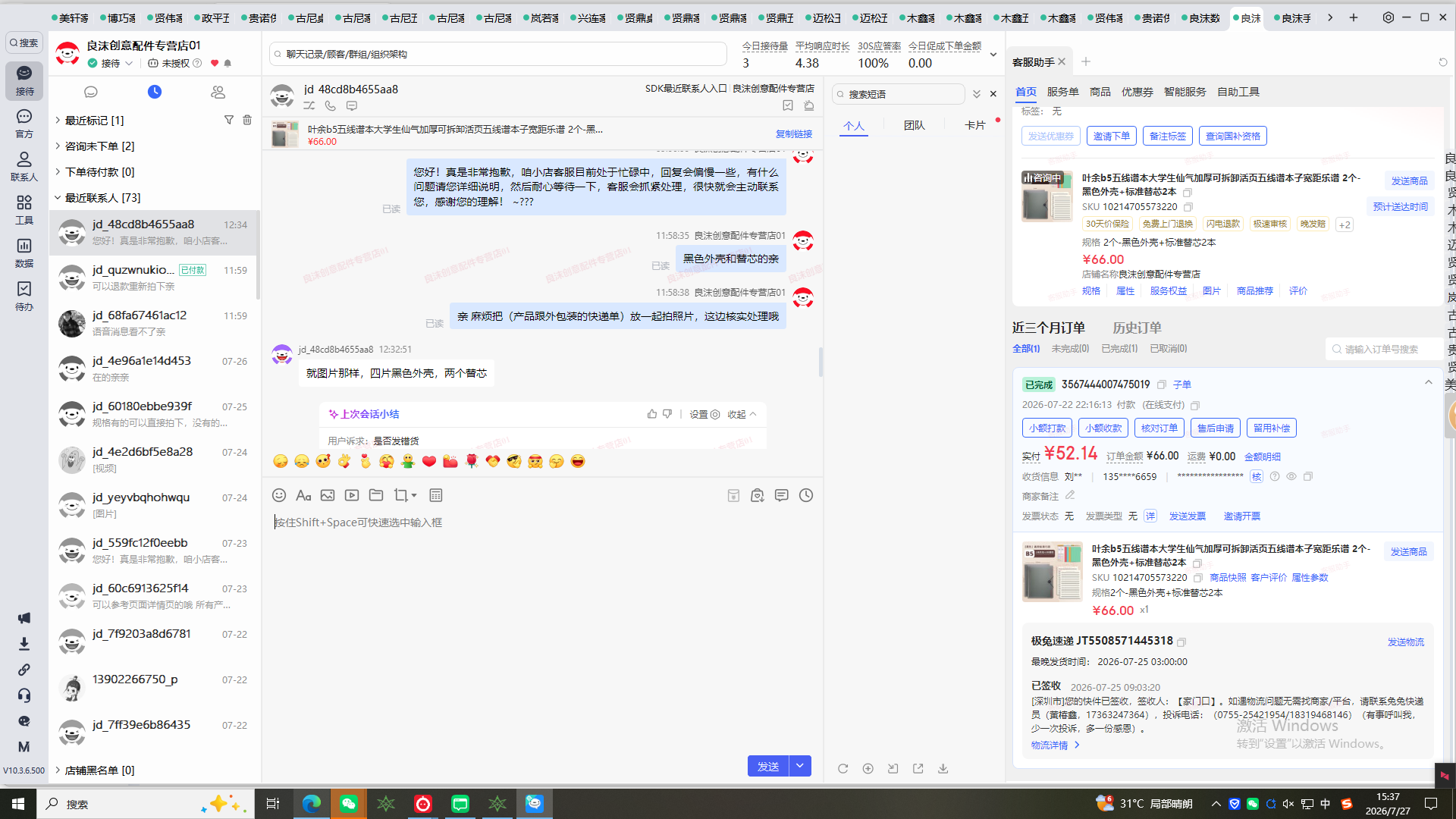The width and height of the screenshot is (1456, 819).
Task: Open the 物流详情 link
Action: coord(1055,745)
